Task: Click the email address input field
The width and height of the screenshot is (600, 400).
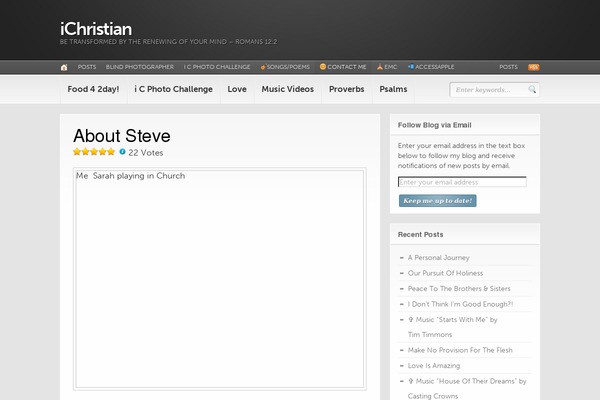Action: [x=462, y=182]
